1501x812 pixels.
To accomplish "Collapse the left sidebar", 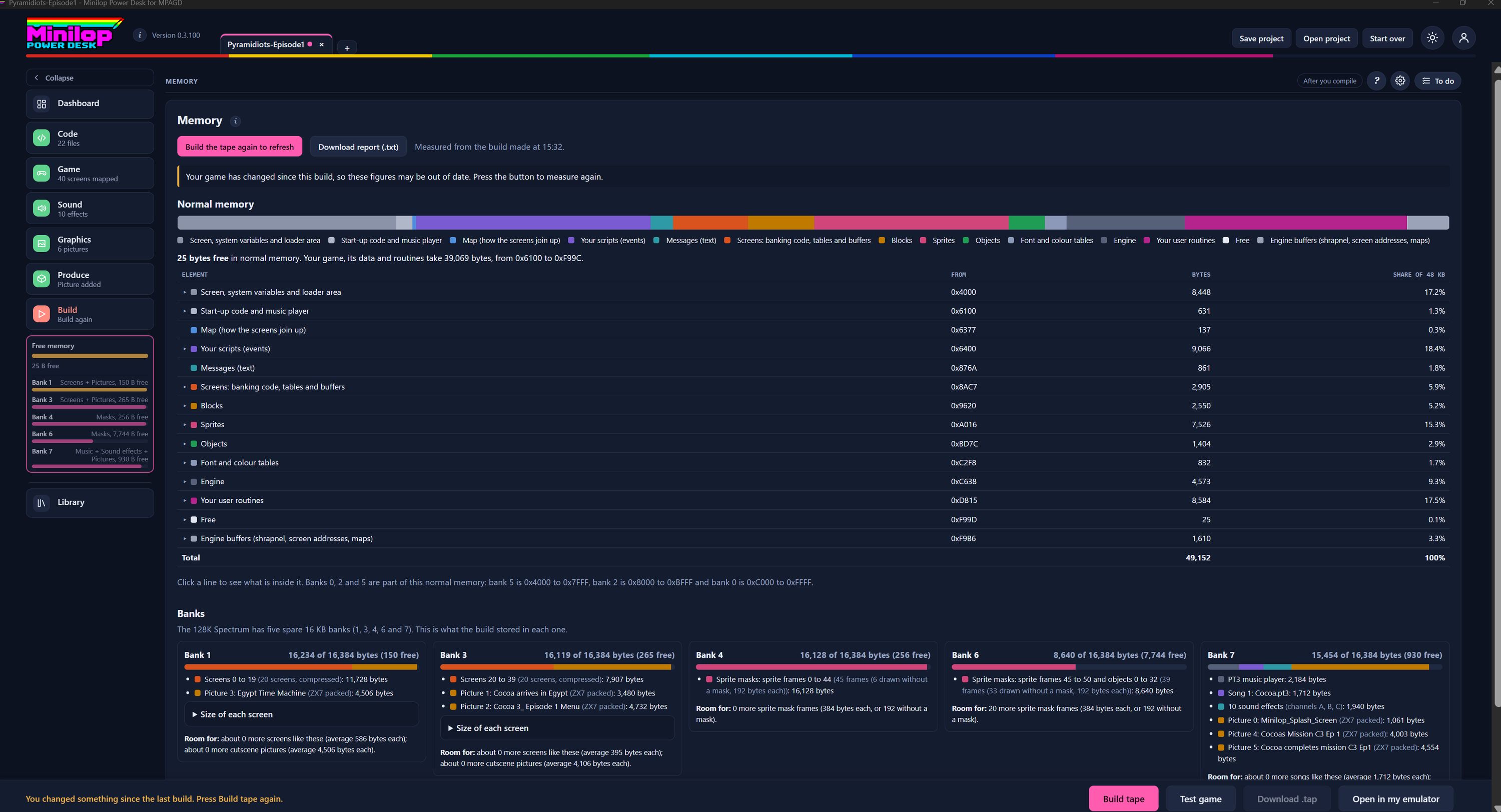I will [90, 78].
